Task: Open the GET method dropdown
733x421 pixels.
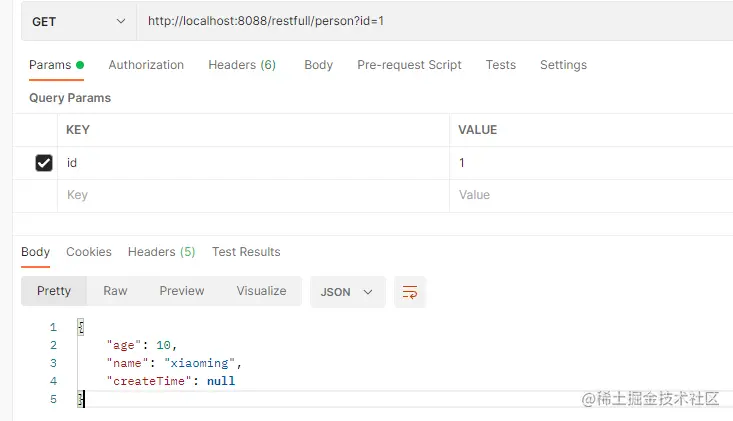Action: click(x=79, y=21)
